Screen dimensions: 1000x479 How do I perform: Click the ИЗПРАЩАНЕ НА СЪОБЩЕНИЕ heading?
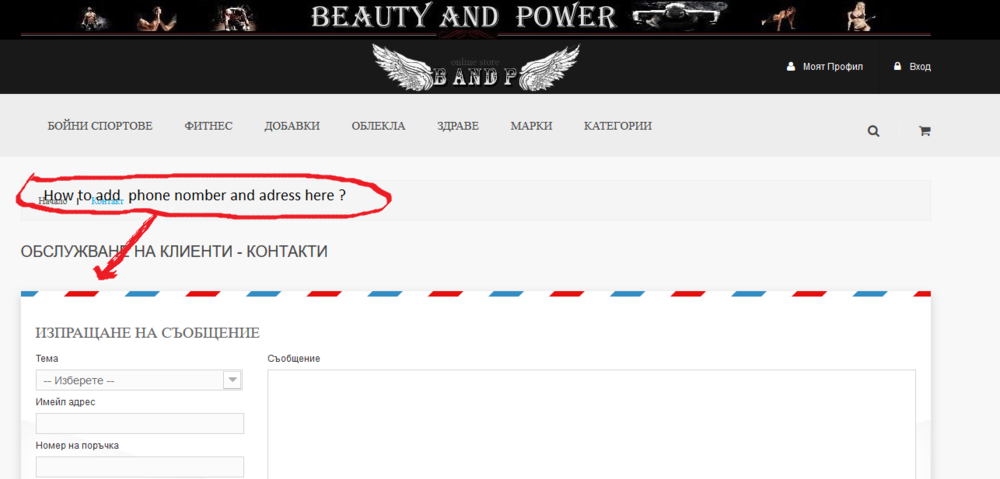pyautogui.click(x=148, y=333)
